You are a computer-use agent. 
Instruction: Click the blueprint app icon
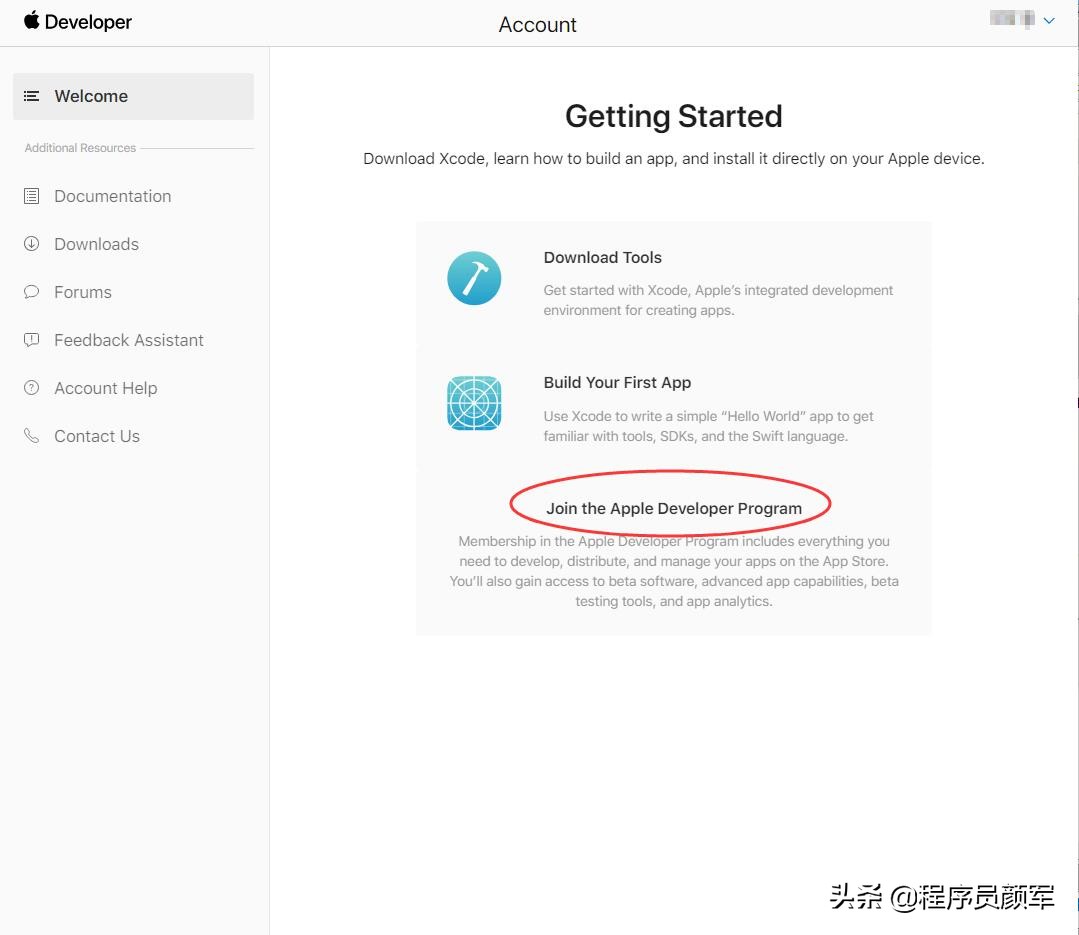pos(474,403)
